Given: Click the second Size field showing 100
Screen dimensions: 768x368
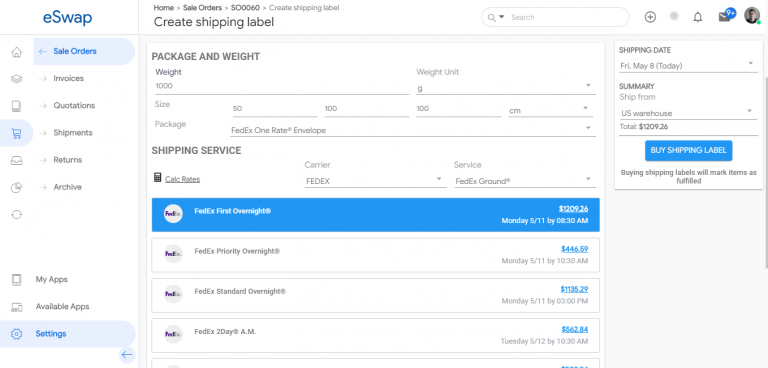Looking at the screenshot, I should [366, 109].
